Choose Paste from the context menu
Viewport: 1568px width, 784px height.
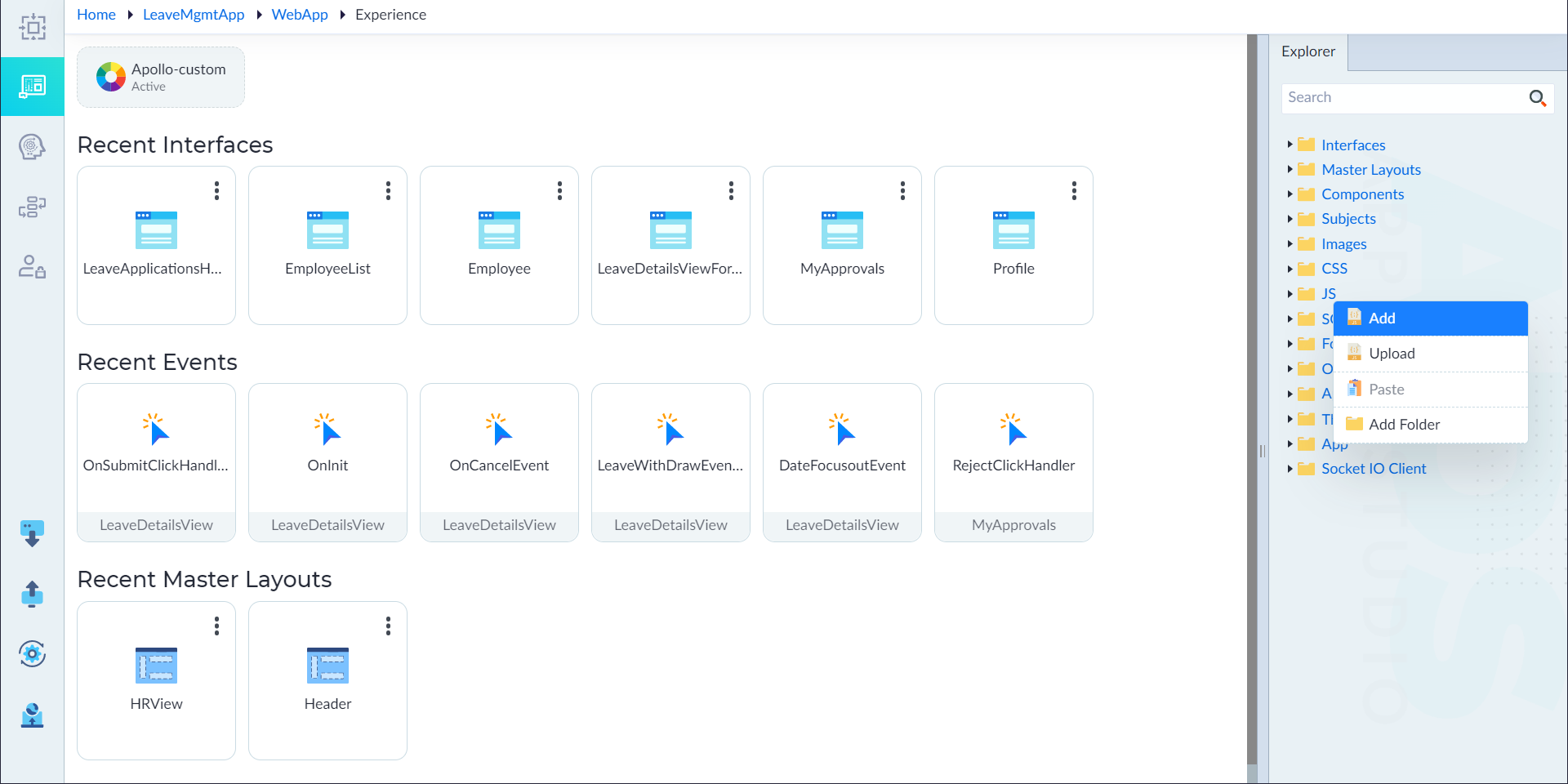point(1430,390)
